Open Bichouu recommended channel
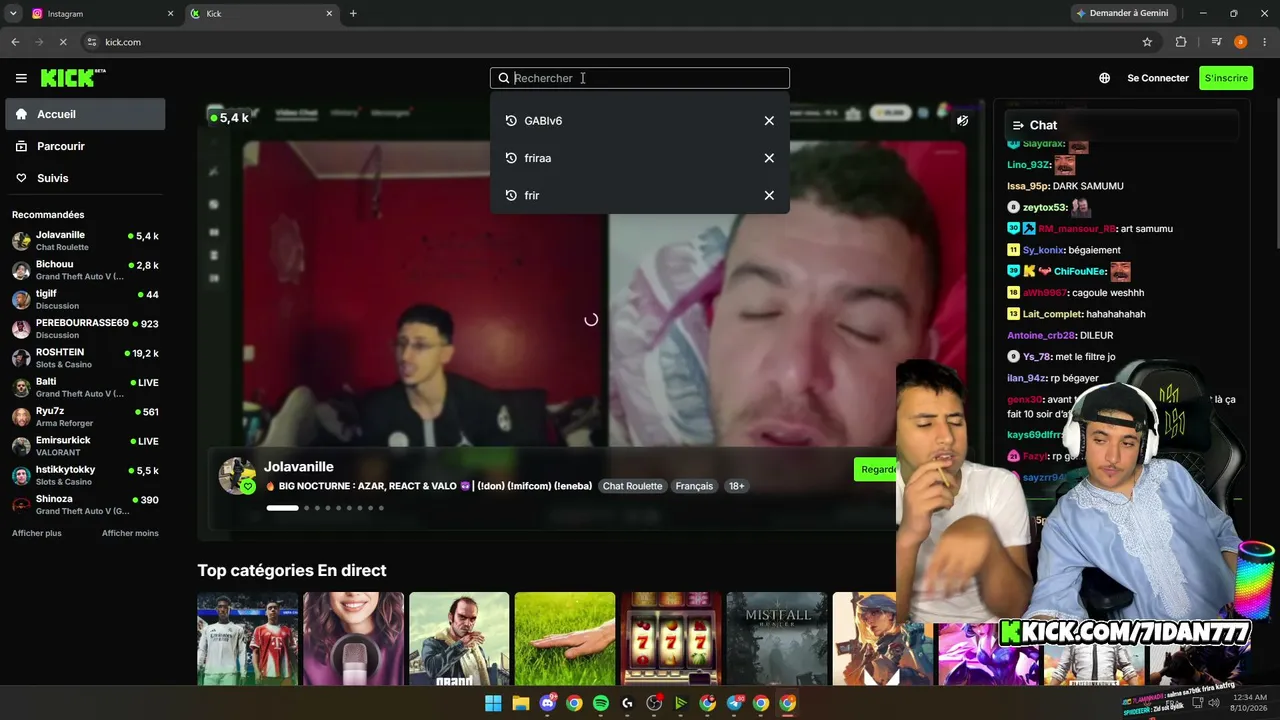Viewport: 1280px width, 720px height. 85,270
